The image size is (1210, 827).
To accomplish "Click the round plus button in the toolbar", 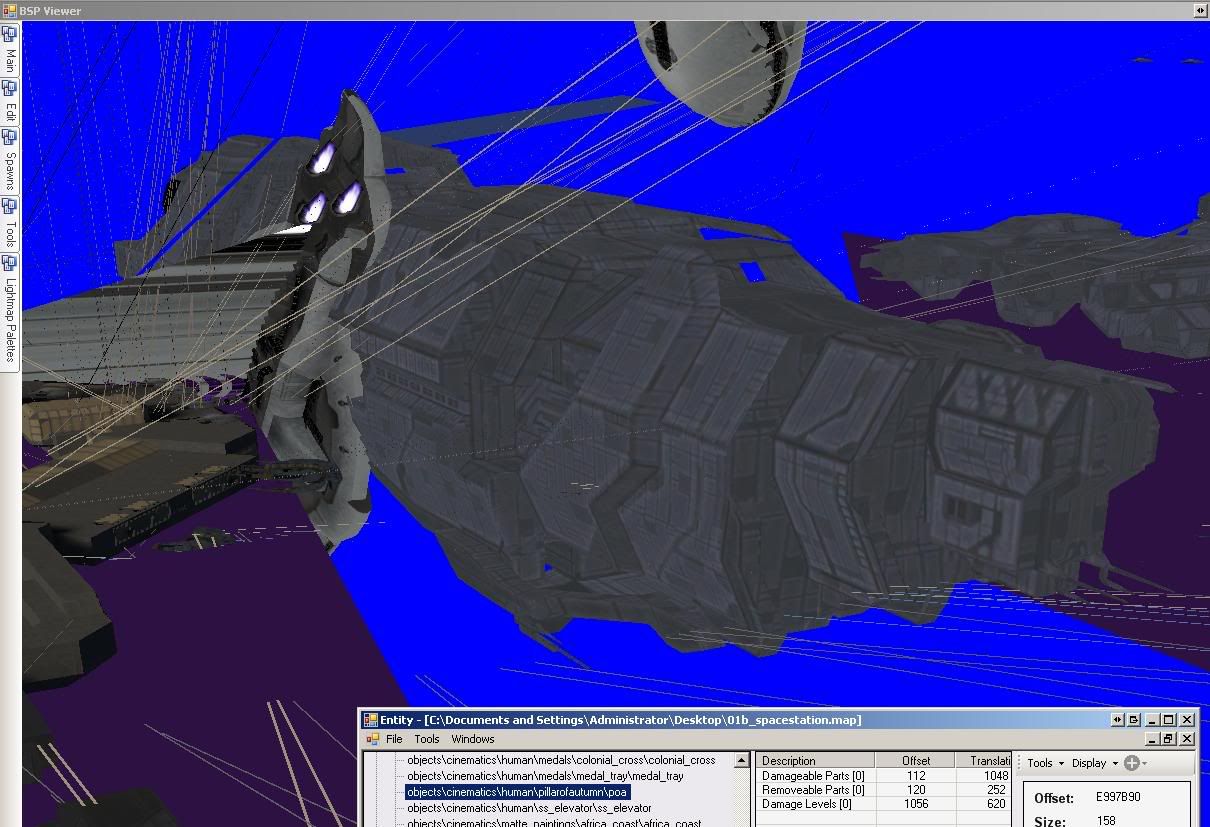I will 1132,763.
